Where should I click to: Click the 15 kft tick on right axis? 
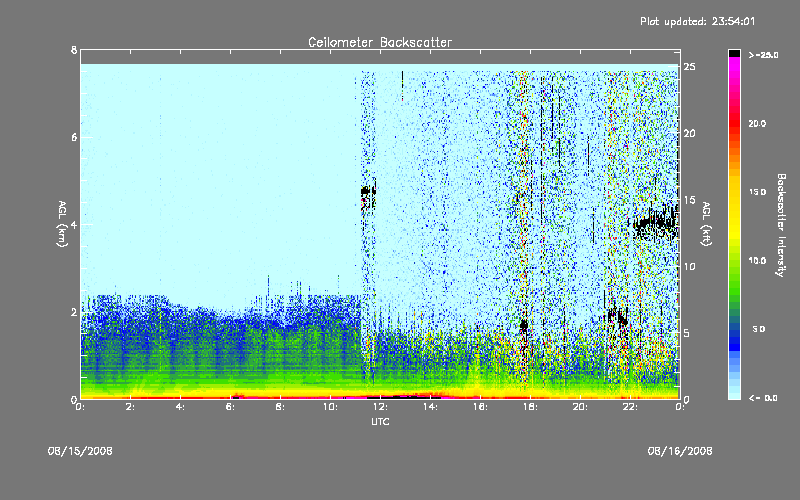pos(689,200)
